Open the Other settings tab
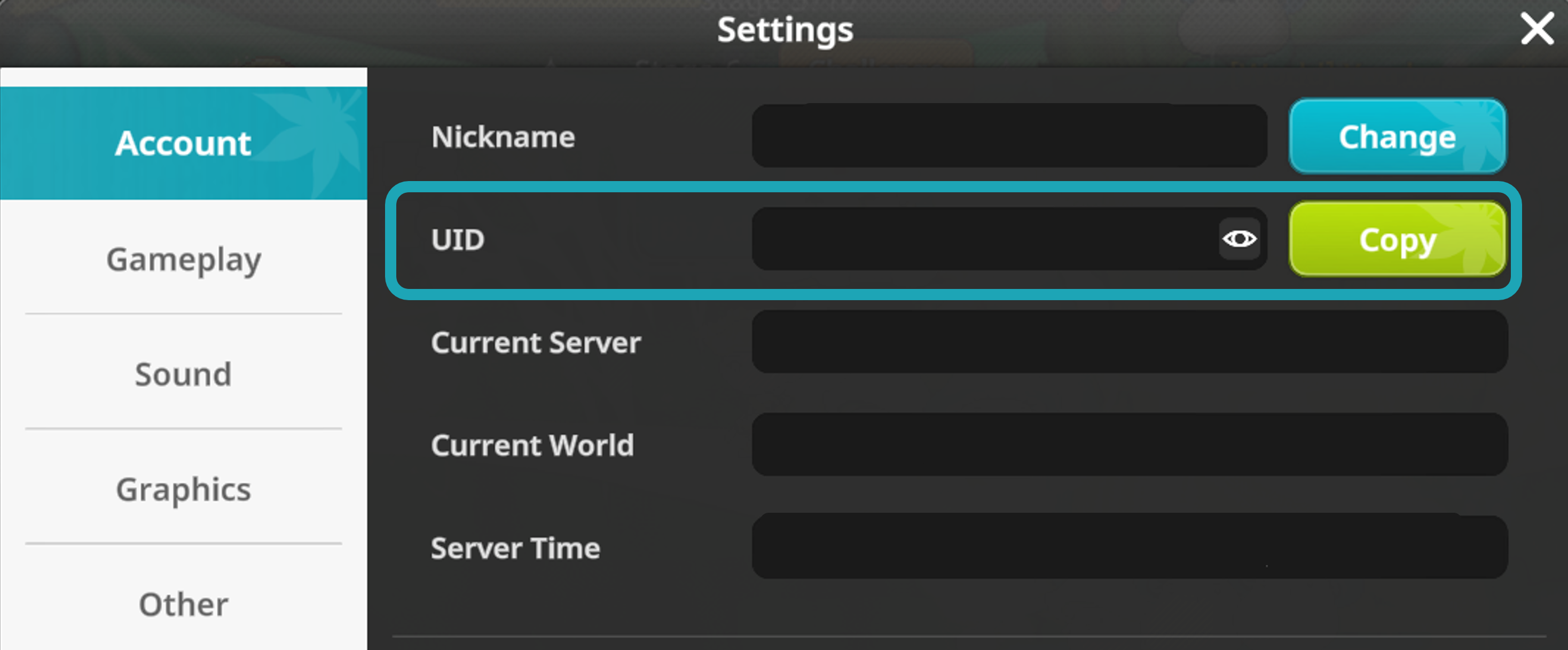The height and width of the screenshot is (650, 1568). (x=183, y=604)
